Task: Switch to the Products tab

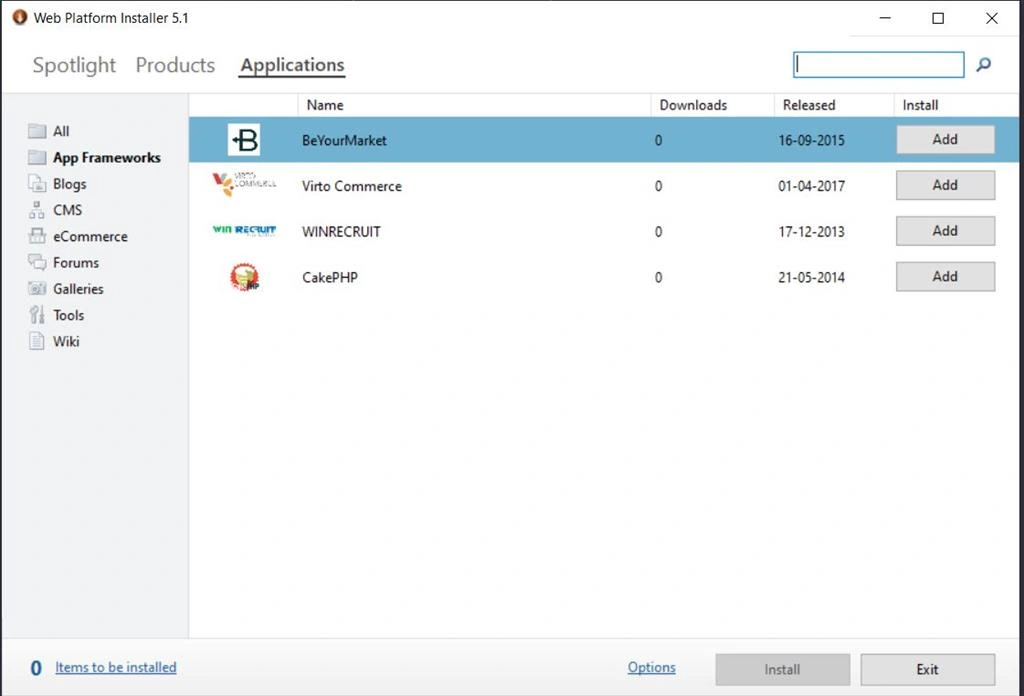Action: 175,65
